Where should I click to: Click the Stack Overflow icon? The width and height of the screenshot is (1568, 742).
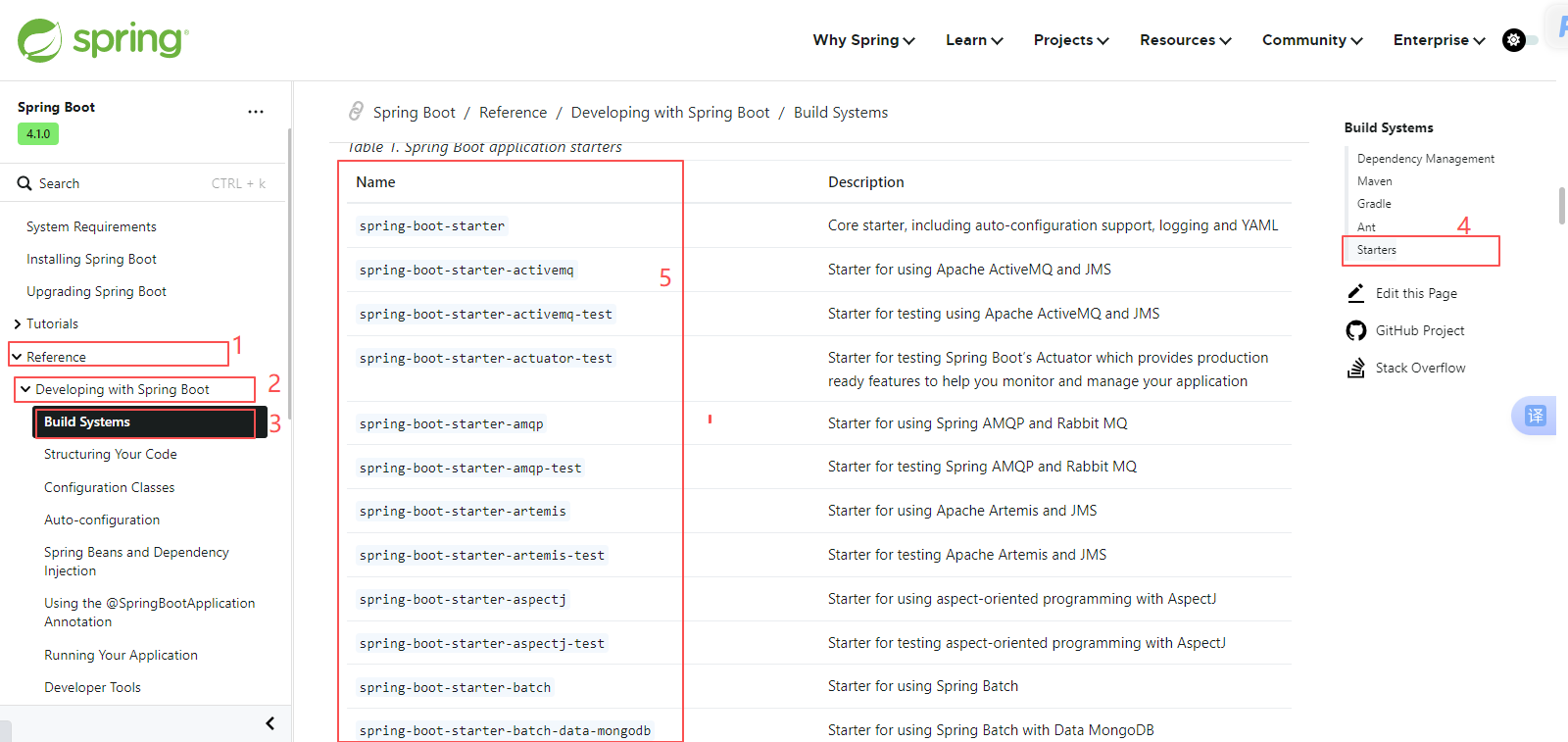[1356, 368]
